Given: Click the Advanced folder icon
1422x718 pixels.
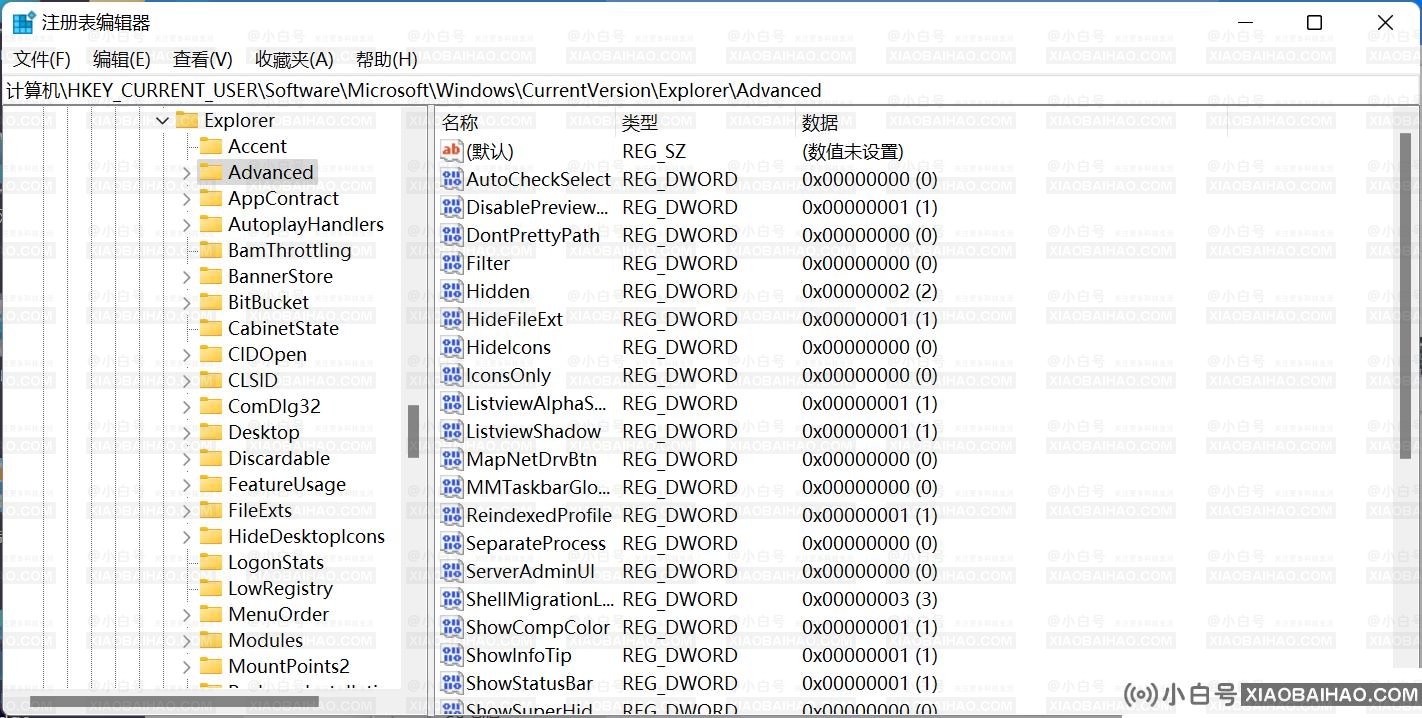Looking at the screenshot, I should 211,172.
